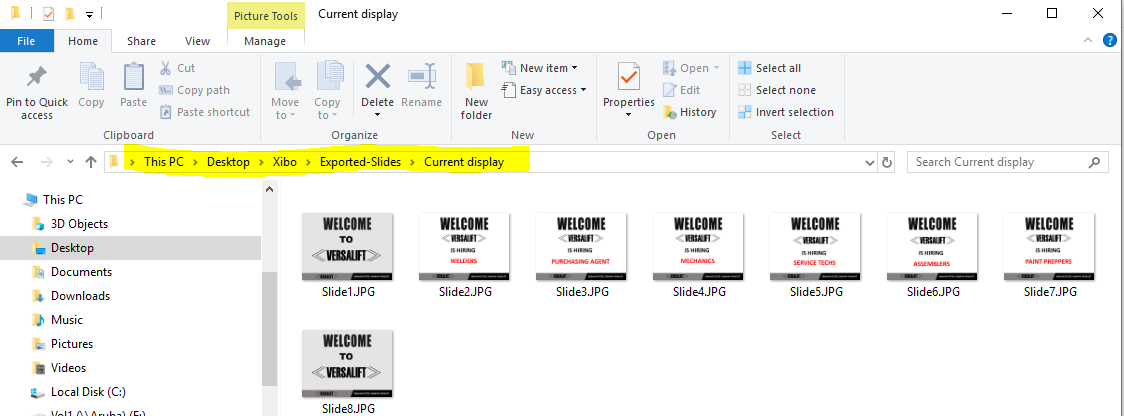Select Downloads in navigation pane
Viewport: 1124px width, 416px height.
tap(80, 296)
